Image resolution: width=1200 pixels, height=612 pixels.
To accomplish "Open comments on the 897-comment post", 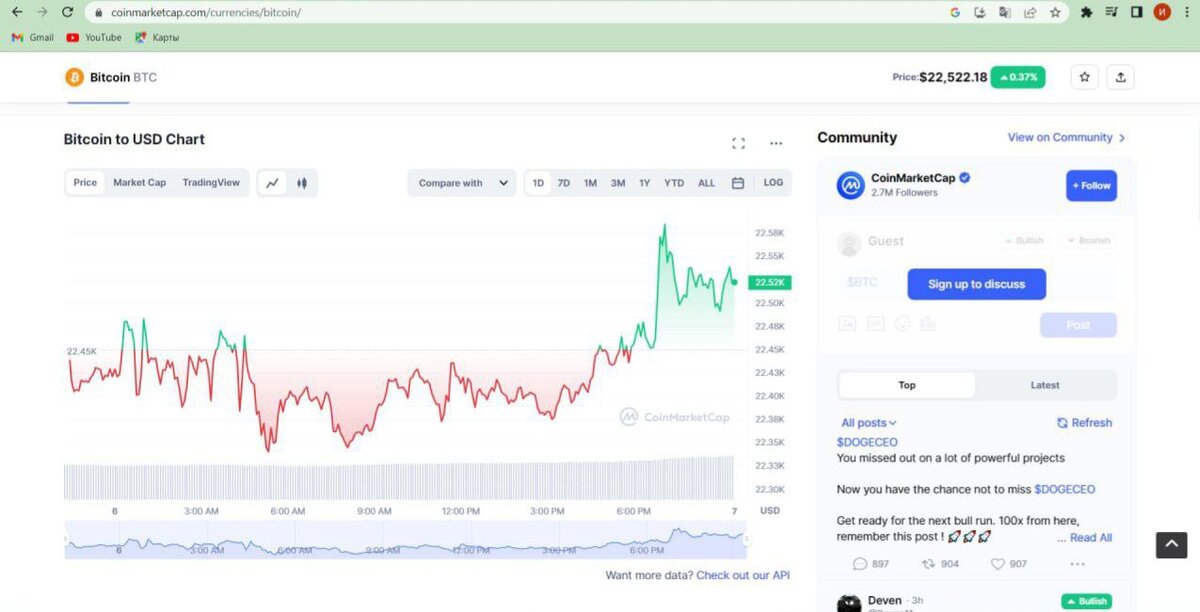I will click(870, 564).
